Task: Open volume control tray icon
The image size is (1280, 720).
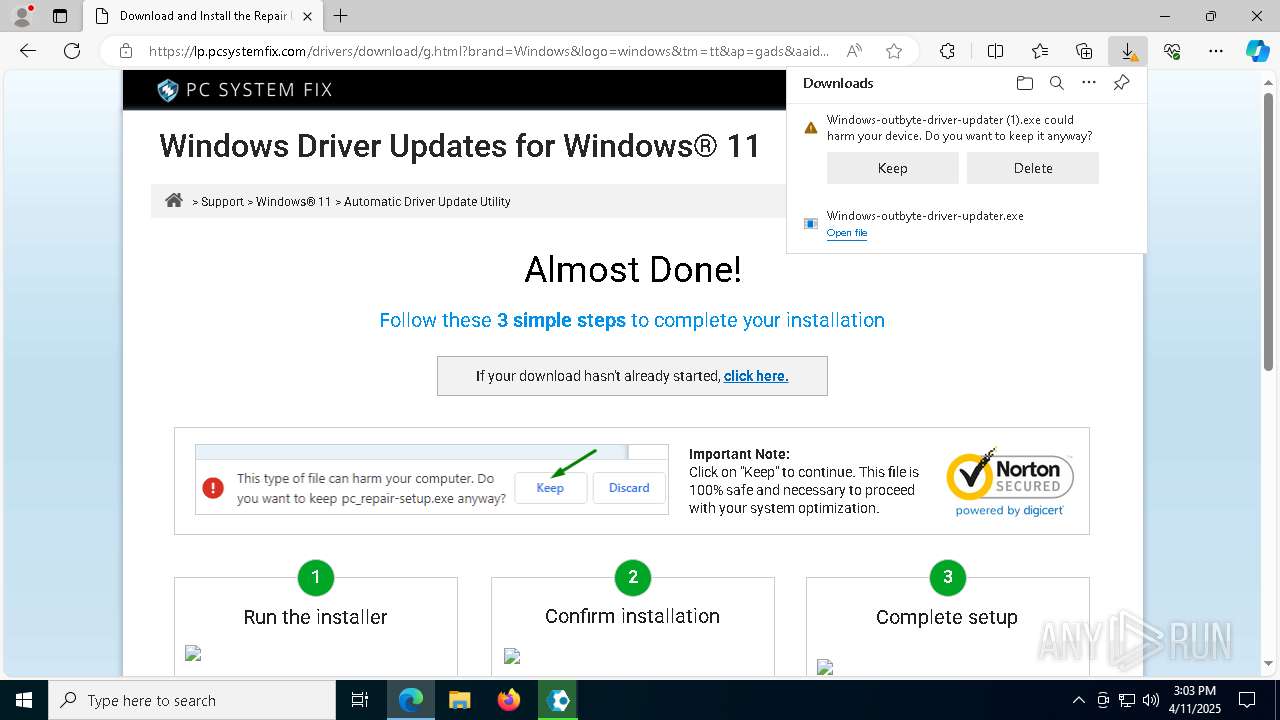Action: (x=1150, y=700)
